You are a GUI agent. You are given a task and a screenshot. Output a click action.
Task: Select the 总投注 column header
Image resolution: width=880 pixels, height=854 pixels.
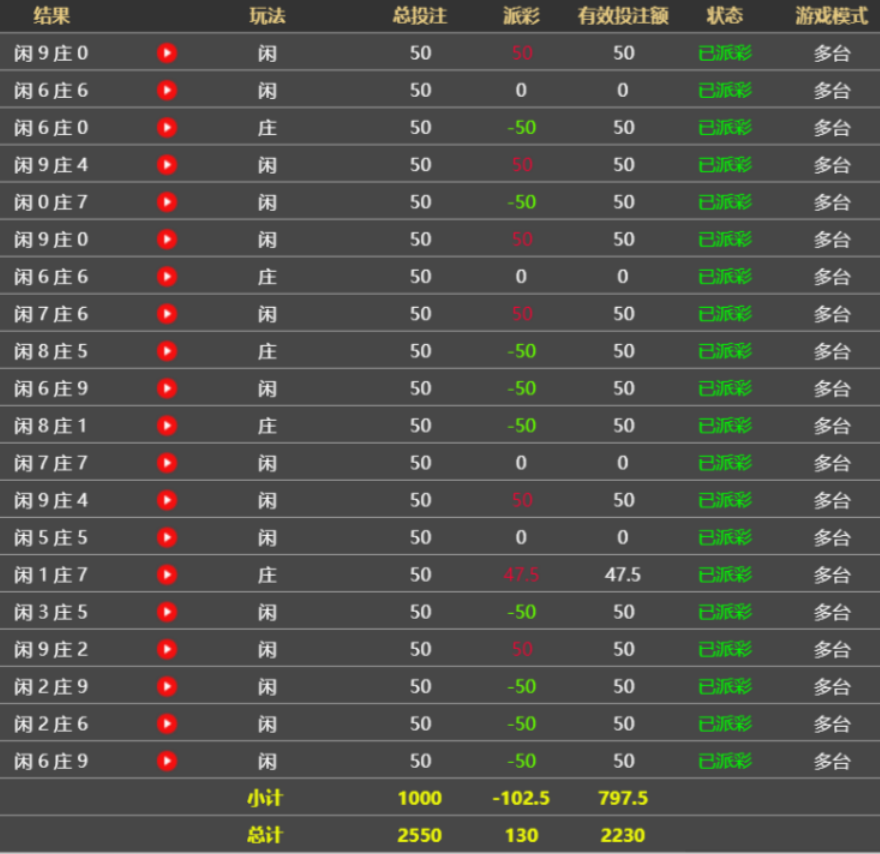pyautogui.click(x=420, y=15)
